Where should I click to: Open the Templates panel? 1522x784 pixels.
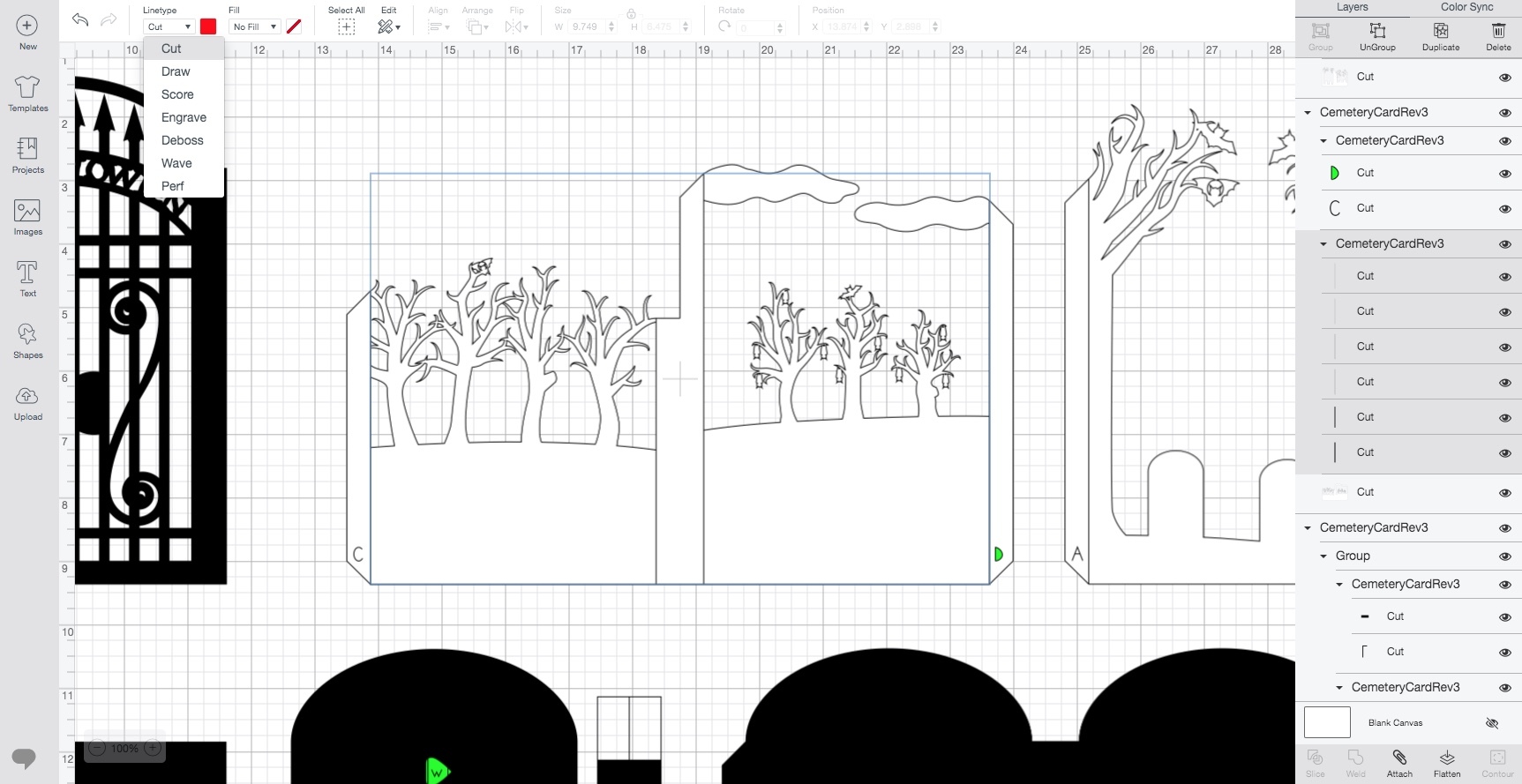[27, 86]
